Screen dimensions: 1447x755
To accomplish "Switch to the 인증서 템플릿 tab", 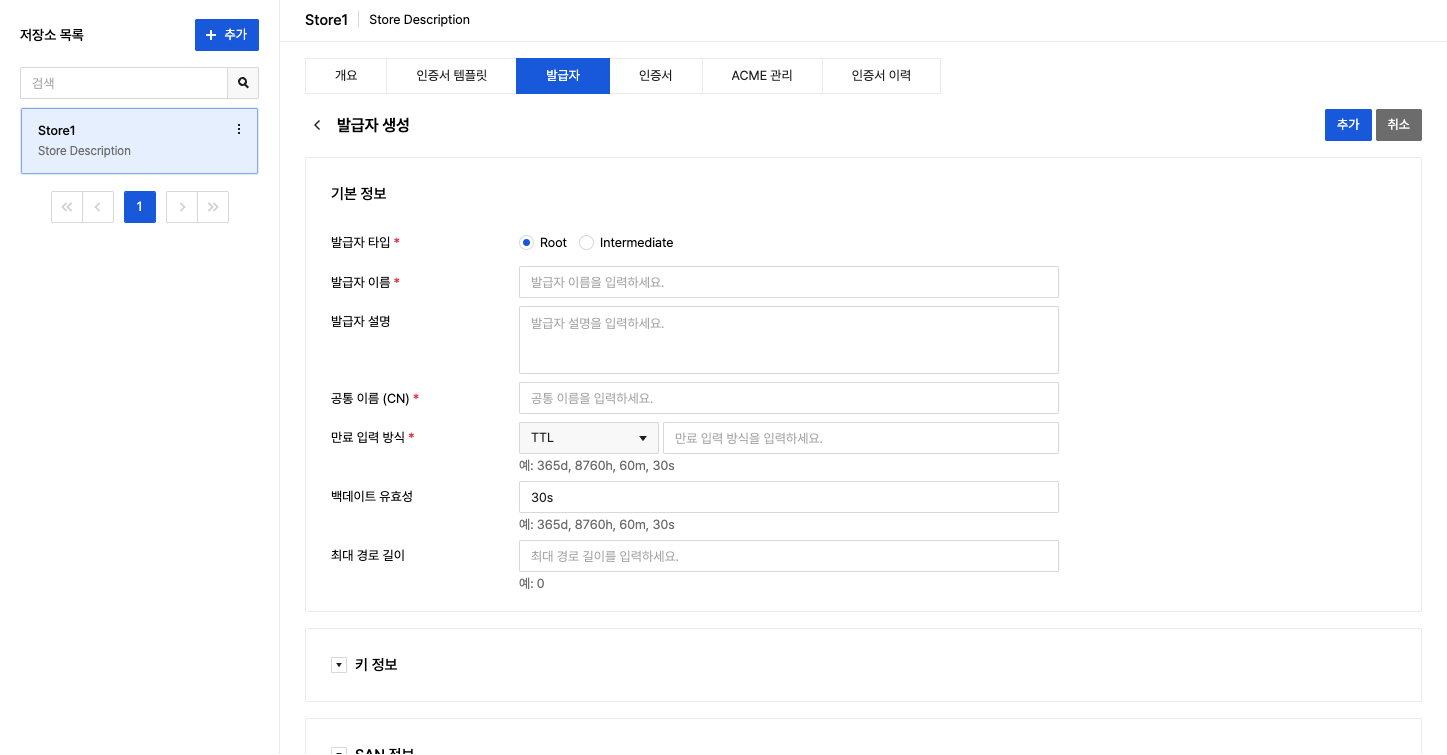I will pos(451,76).
